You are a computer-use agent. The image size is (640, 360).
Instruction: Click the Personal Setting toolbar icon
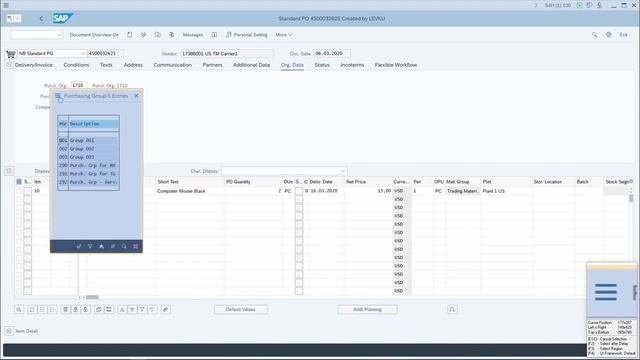229,35
